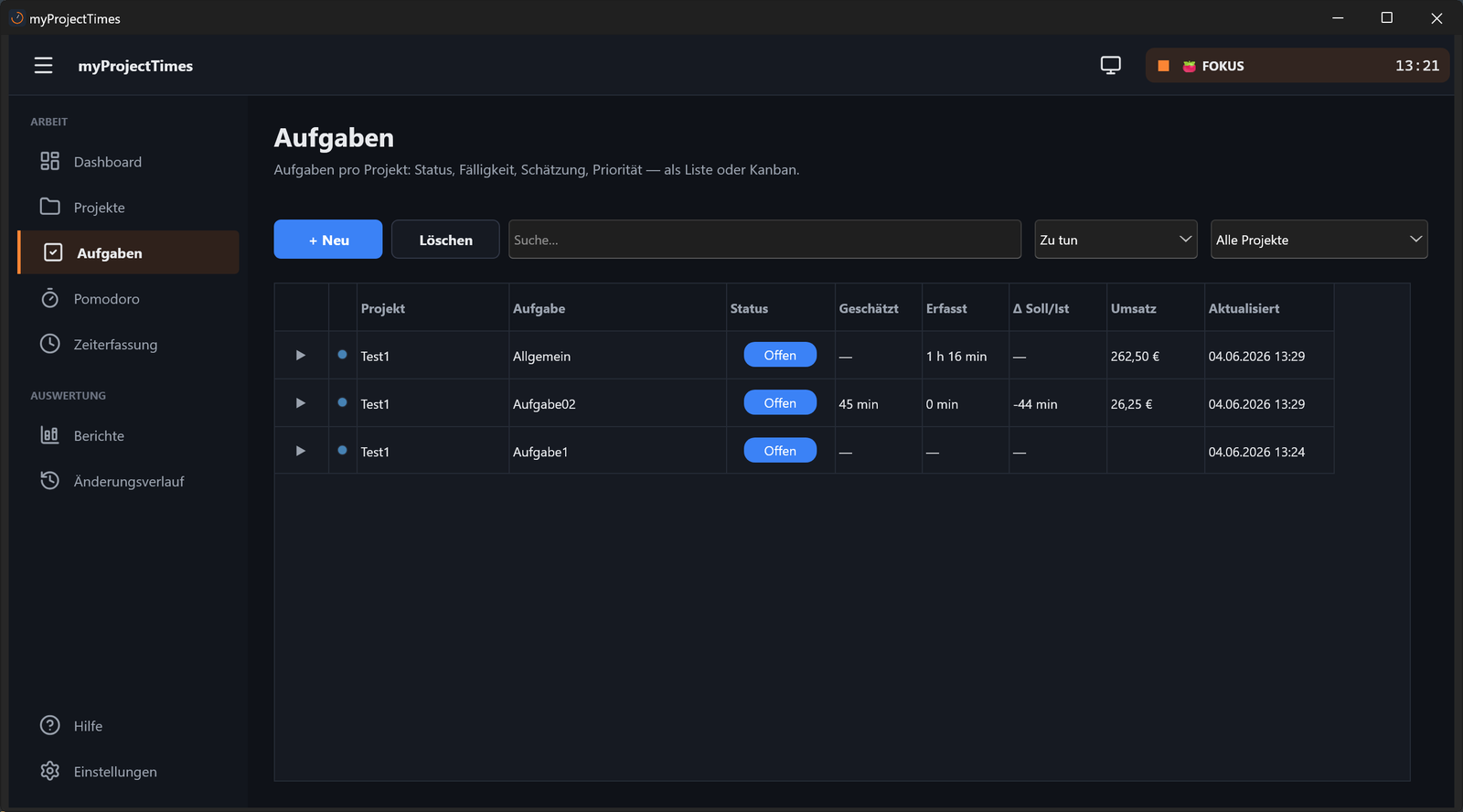Sort by the Erfasst column header
Image resolution: width=1463 pixels, height=812 pixels.
coord(966,308)
